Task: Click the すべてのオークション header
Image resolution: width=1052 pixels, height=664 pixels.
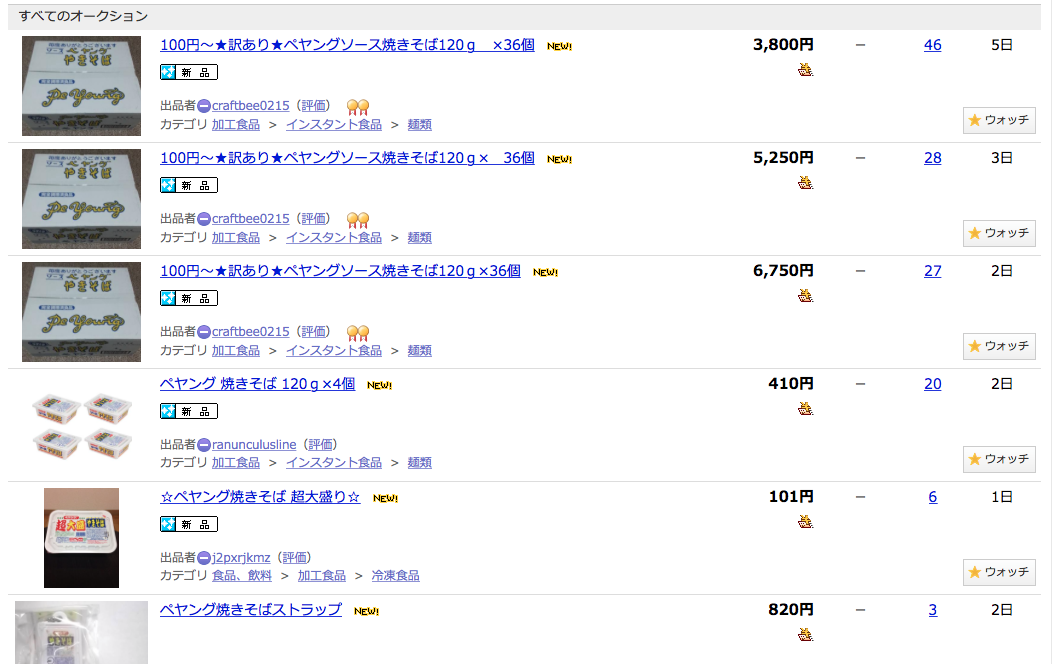Action: tap(83, 16)
